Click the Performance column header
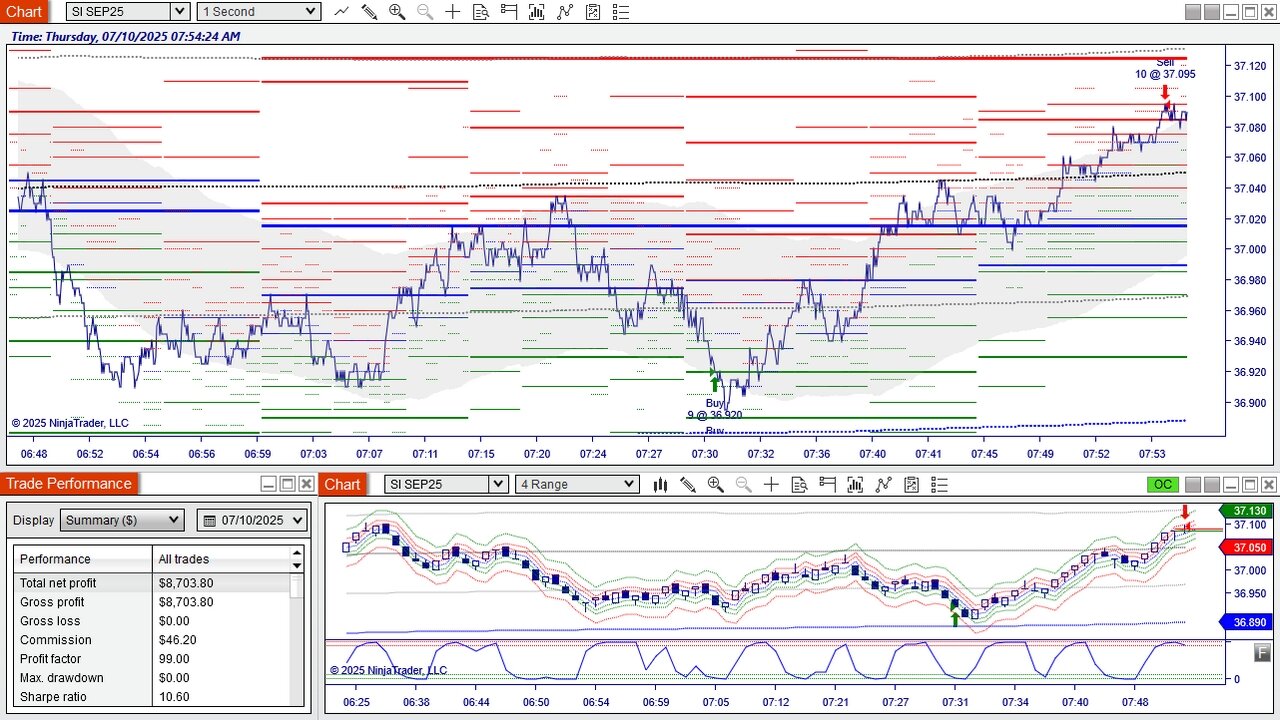 (83, 559)
